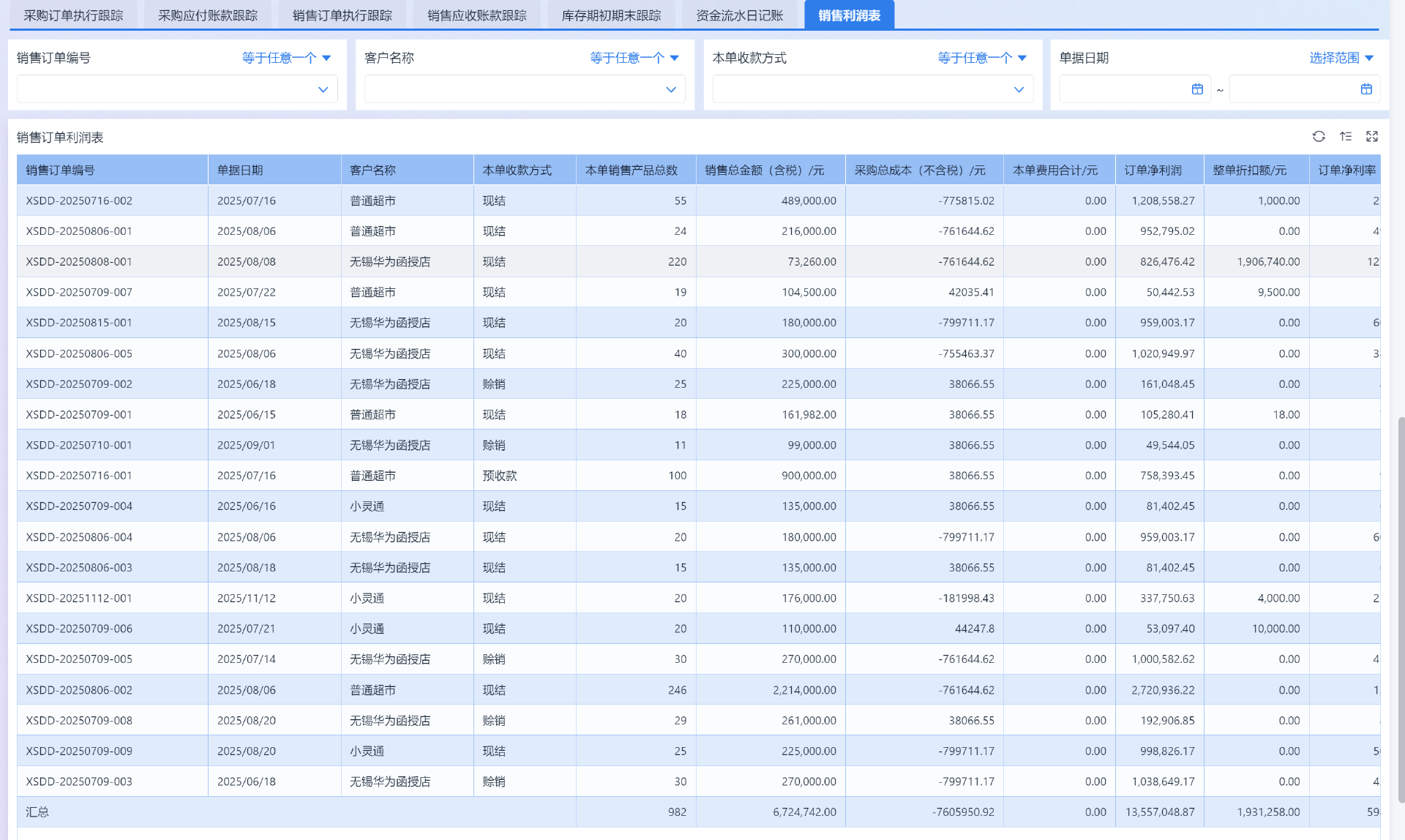Viewport: 1405px width, 840px height.
Task: Expand the 本单收款方式 value dropdown
Action: click(1019, 89)
